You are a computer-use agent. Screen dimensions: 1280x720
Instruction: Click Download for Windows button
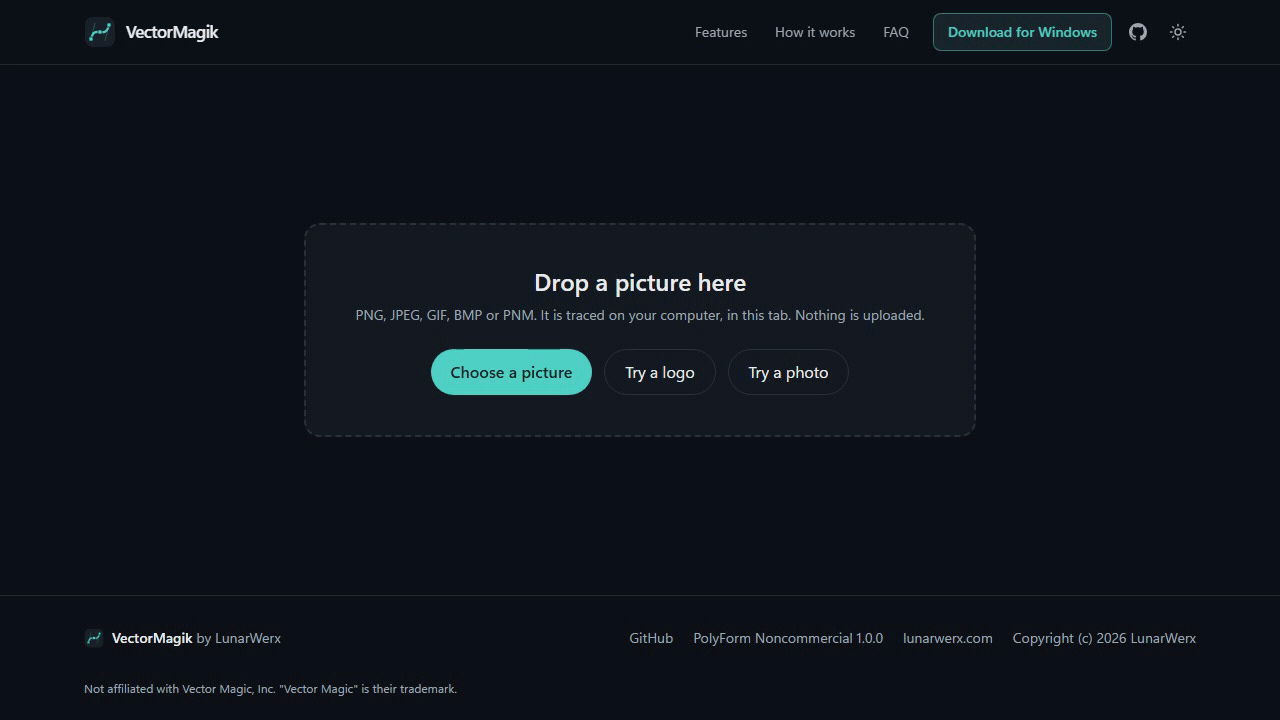click(x=1022, y=32)
